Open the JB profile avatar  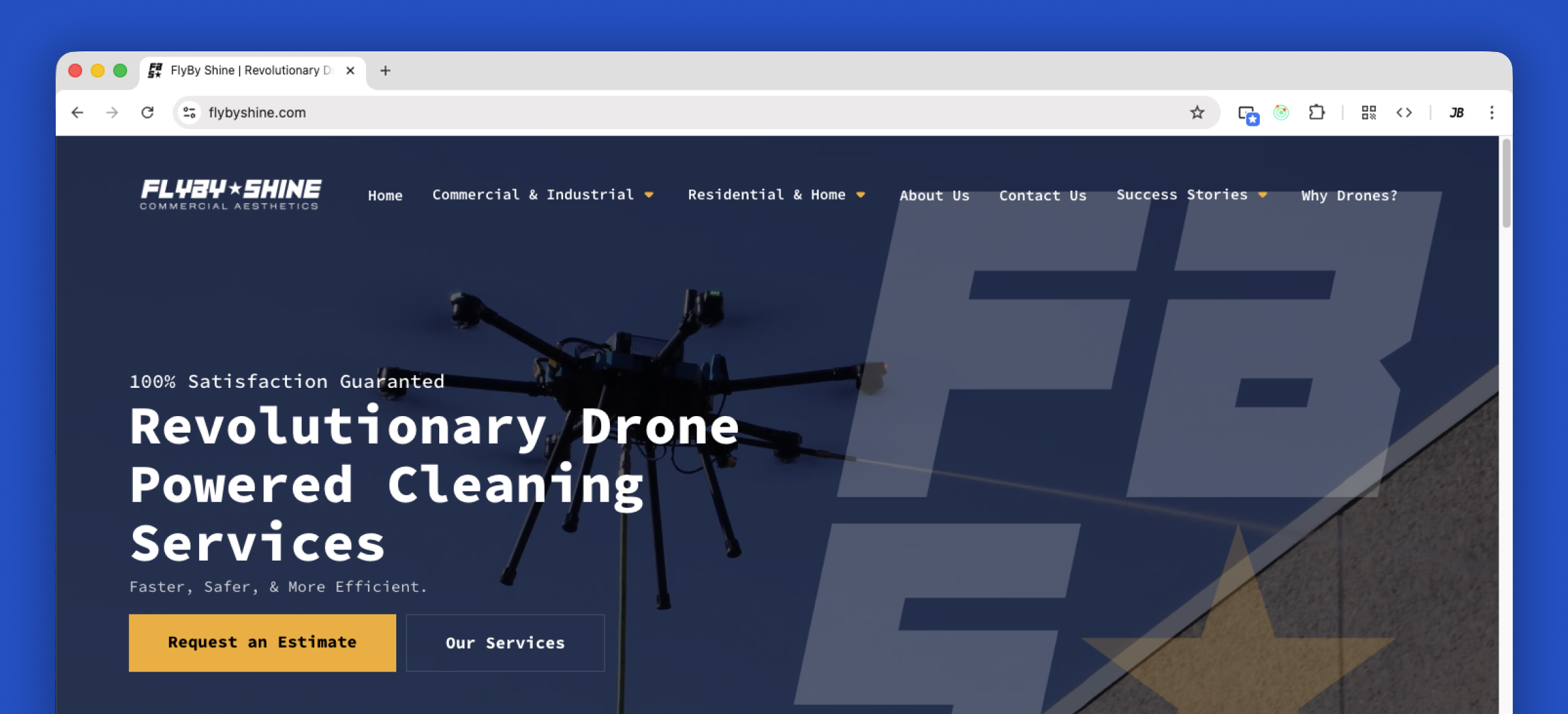point(1456,112)
